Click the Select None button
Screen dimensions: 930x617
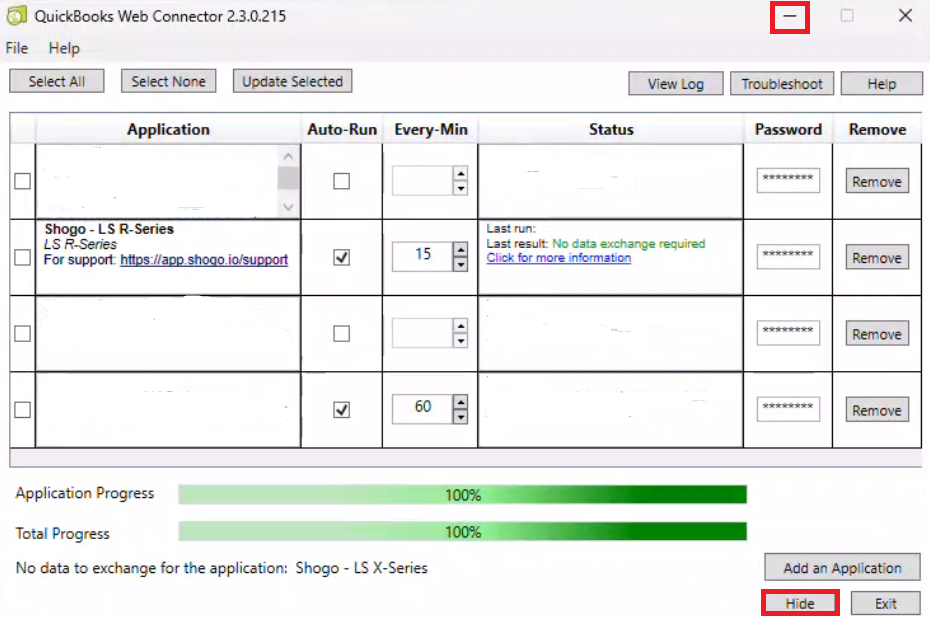point(168,81)
